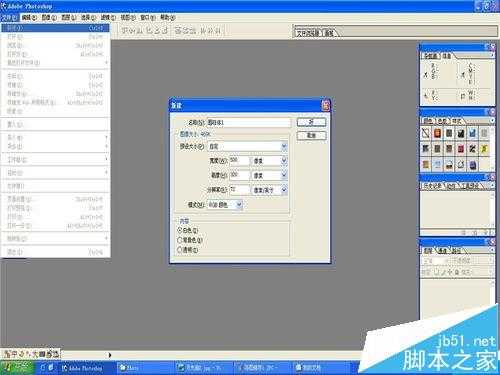This screenshot has width=500, height=375.
Task: Switch to the 历史记录 History tab
Action: (432, 186)
